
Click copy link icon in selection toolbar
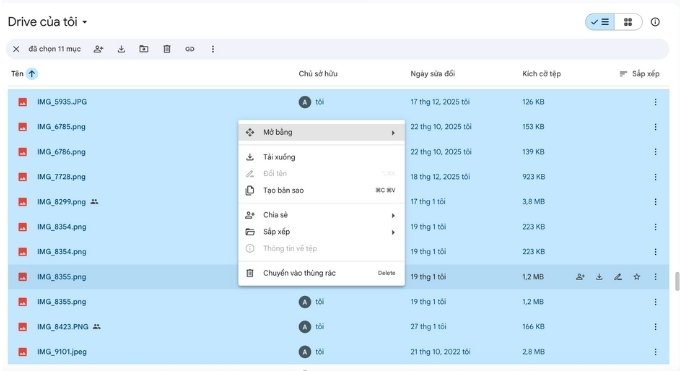tap(190, 49)
